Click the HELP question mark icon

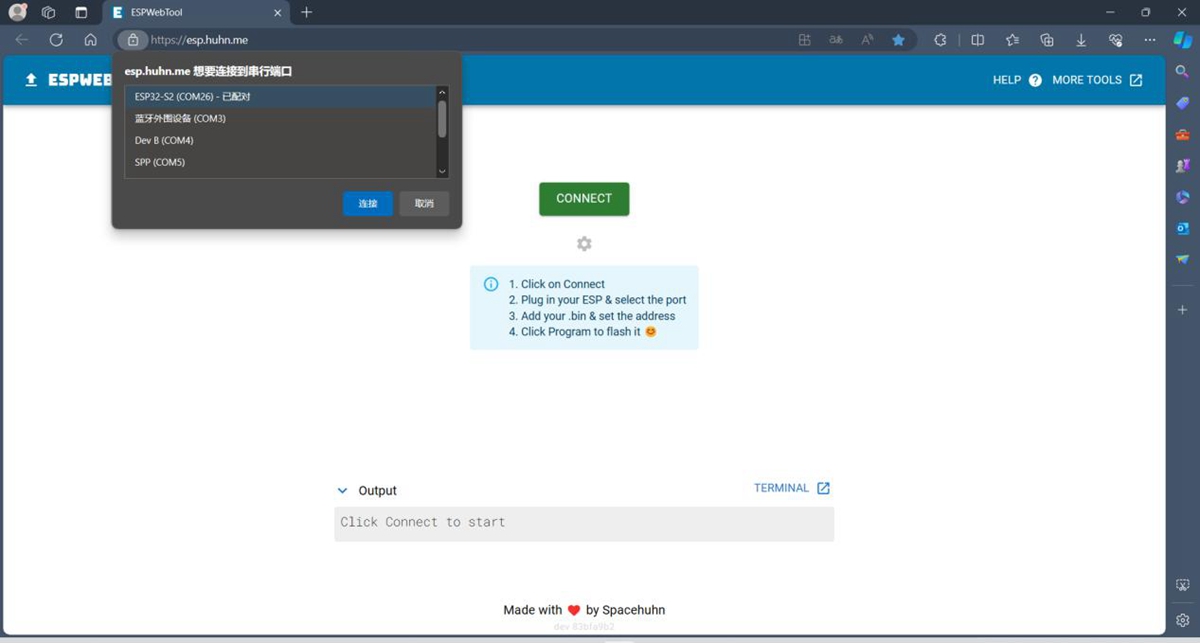(x=1035, y=80)
